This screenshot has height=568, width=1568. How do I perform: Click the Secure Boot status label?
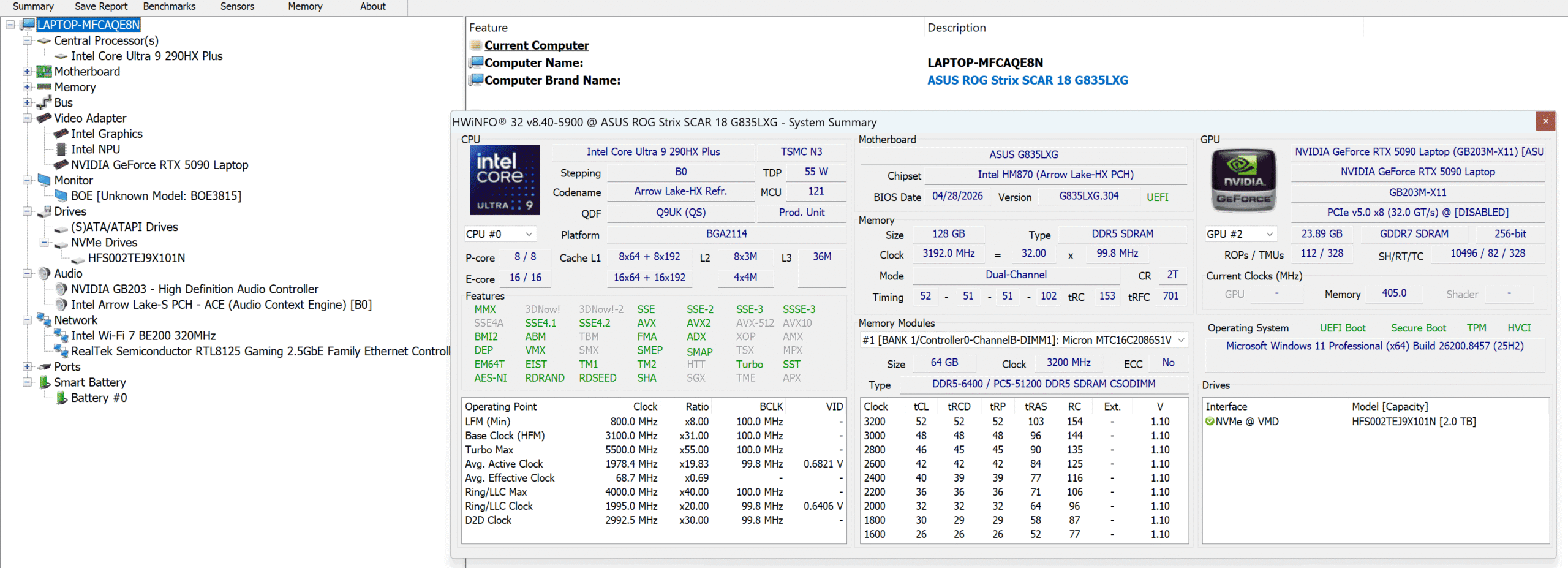1418,328
